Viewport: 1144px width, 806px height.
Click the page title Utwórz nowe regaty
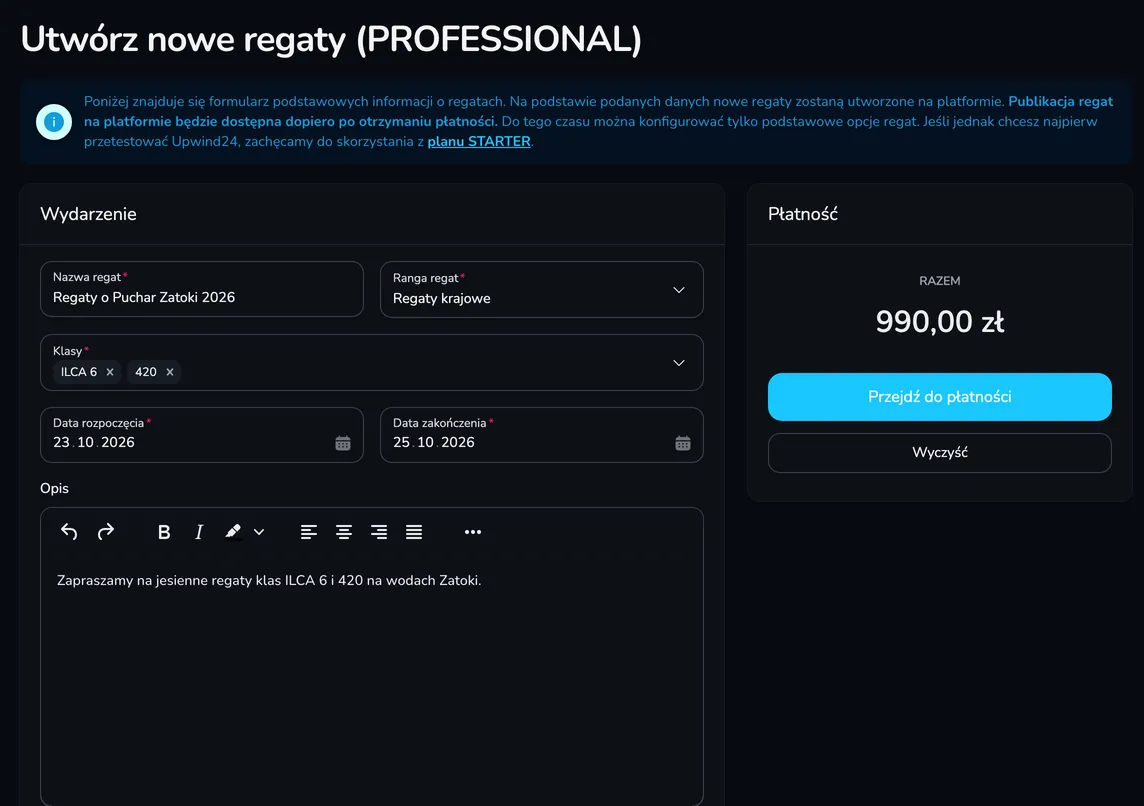click(331, 39)
